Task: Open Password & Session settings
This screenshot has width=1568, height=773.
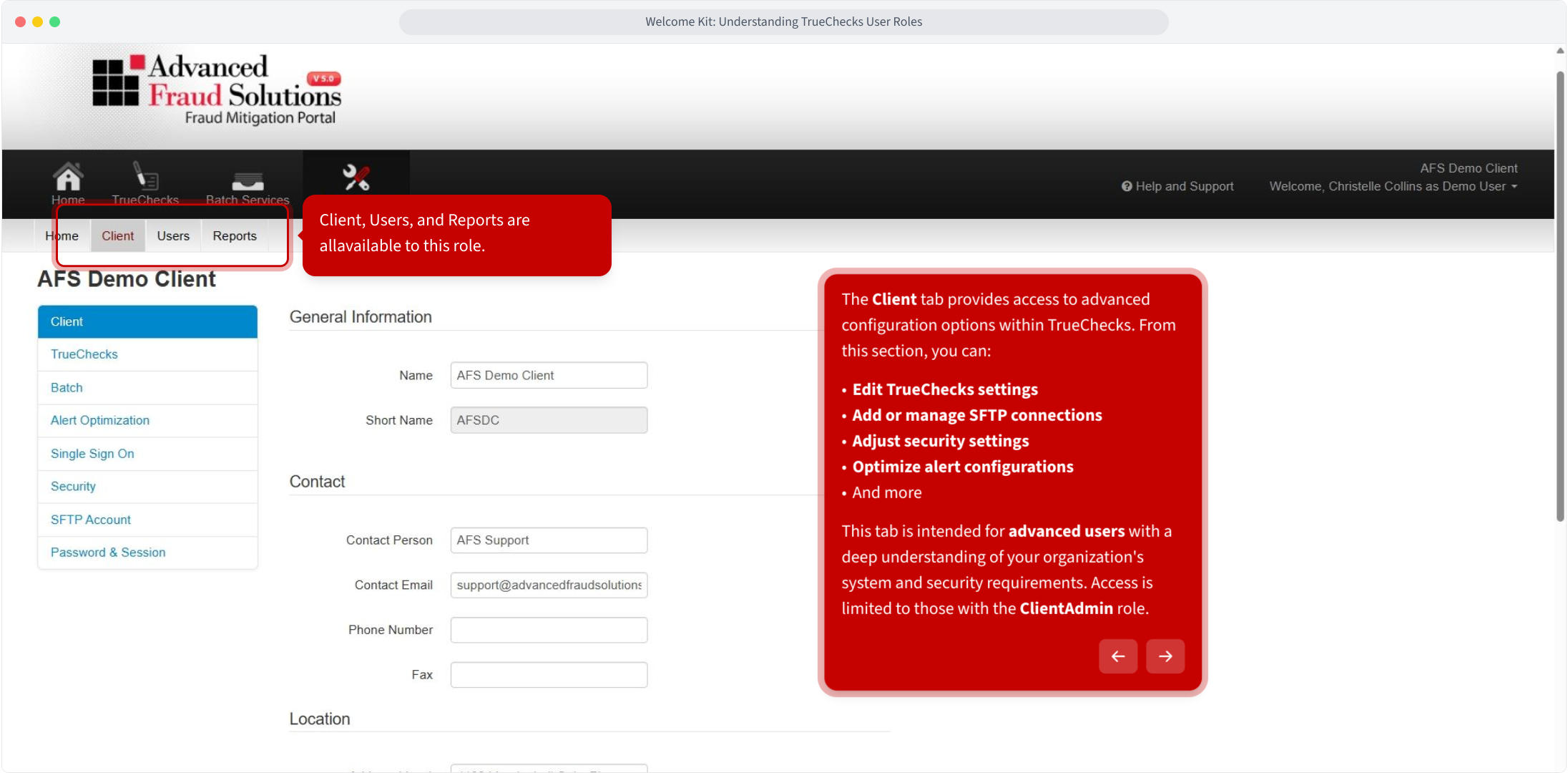Action: coord(147,553)
